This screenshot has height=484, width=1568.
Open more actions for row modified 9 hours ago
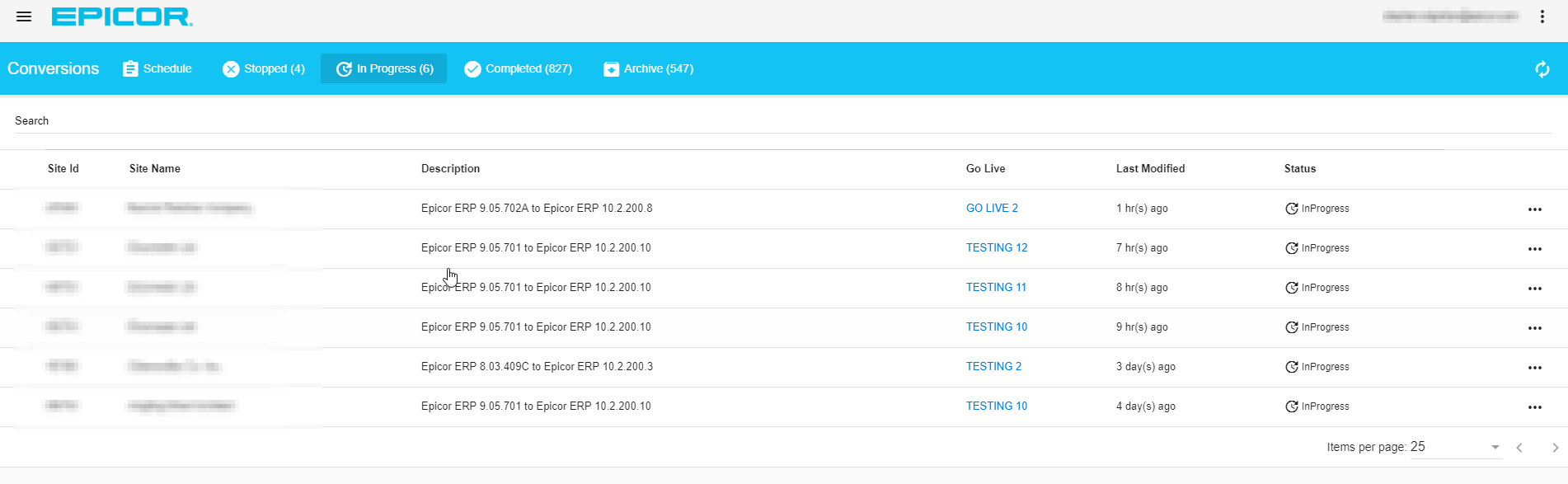point(1534,328)
